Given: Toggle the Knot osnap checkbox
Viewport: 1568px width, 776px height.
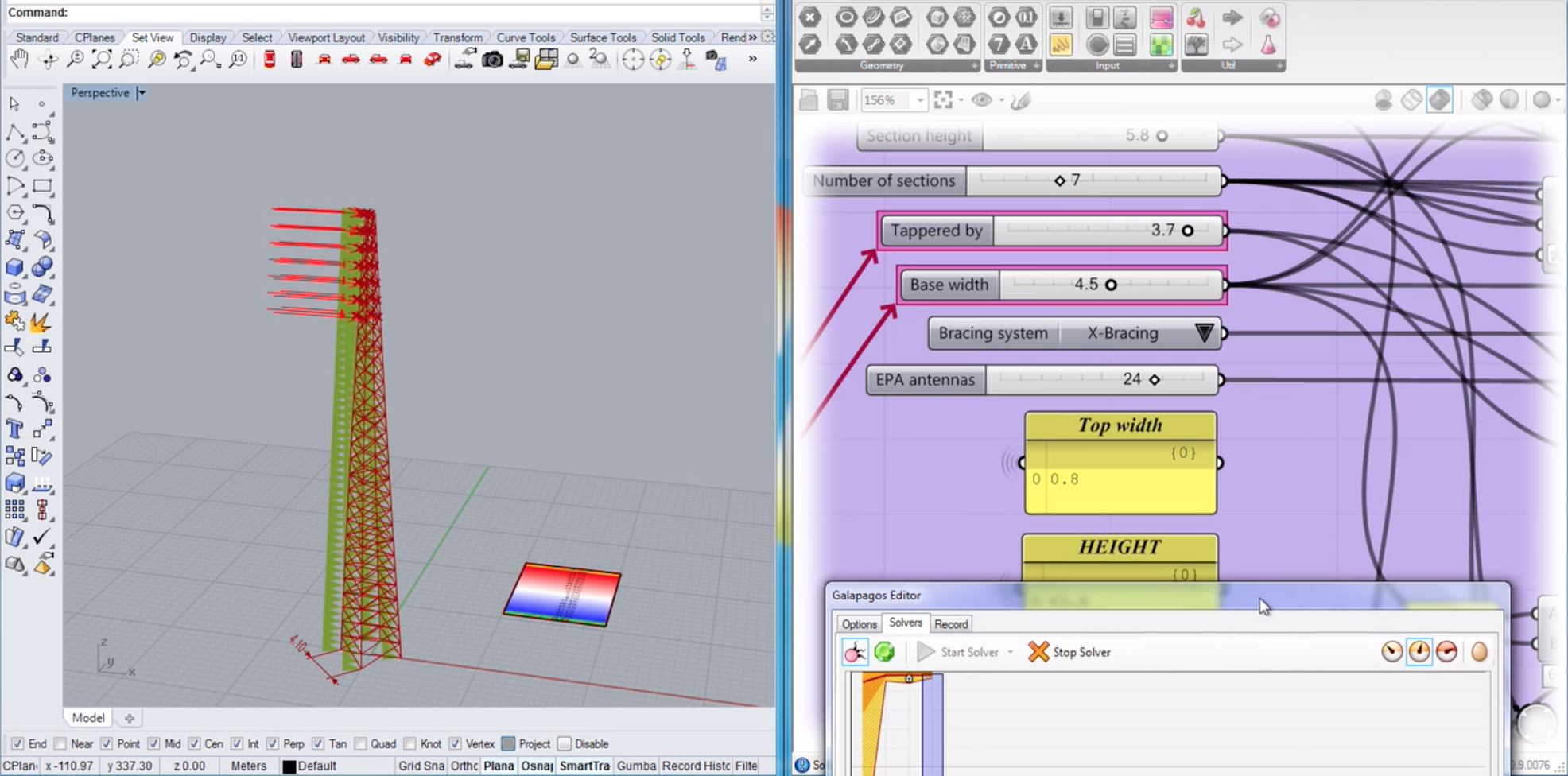Looking at the screenshot, I should pyautogui.click(x=410, y=744).
